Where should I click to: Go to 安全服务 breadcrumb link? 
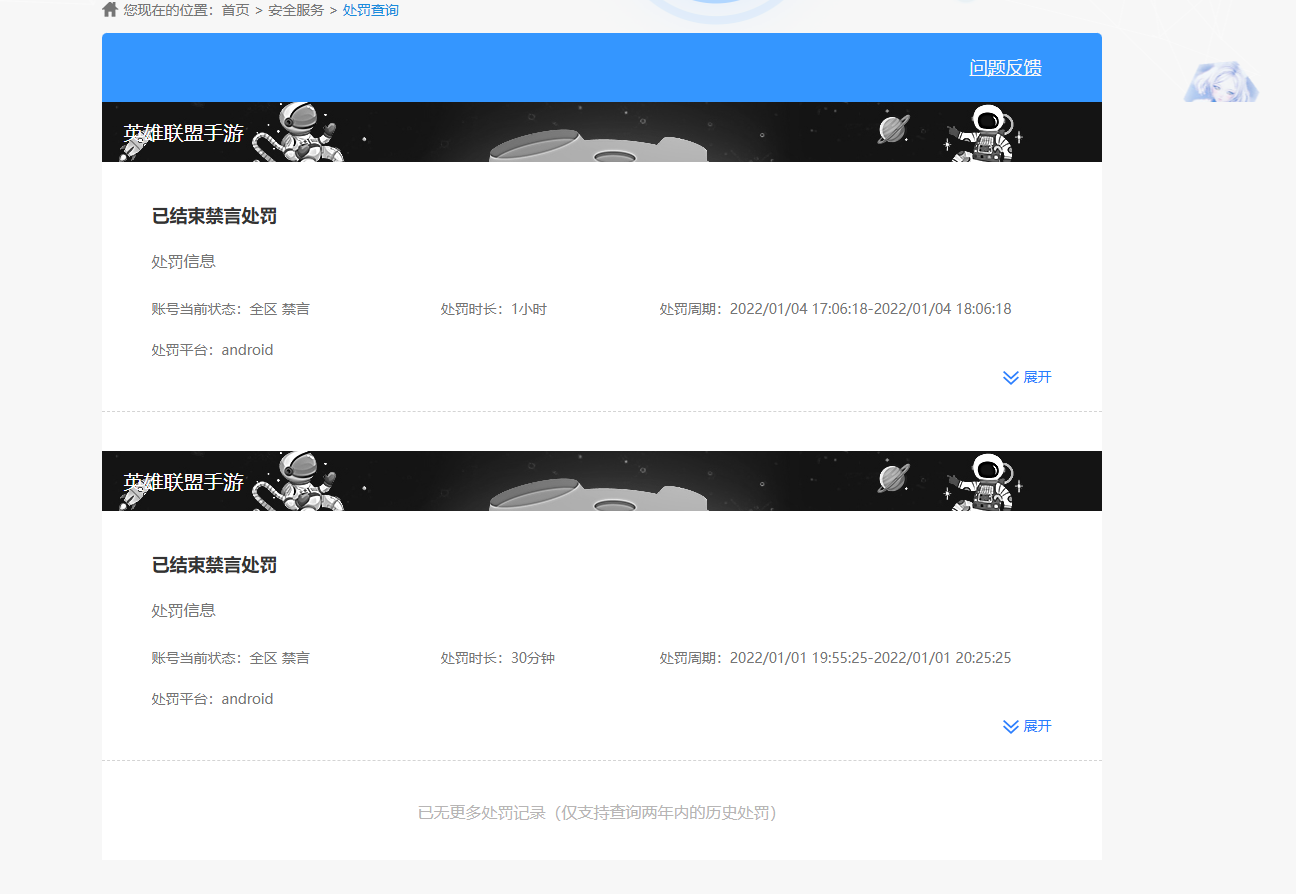click(x=296, y=10)
